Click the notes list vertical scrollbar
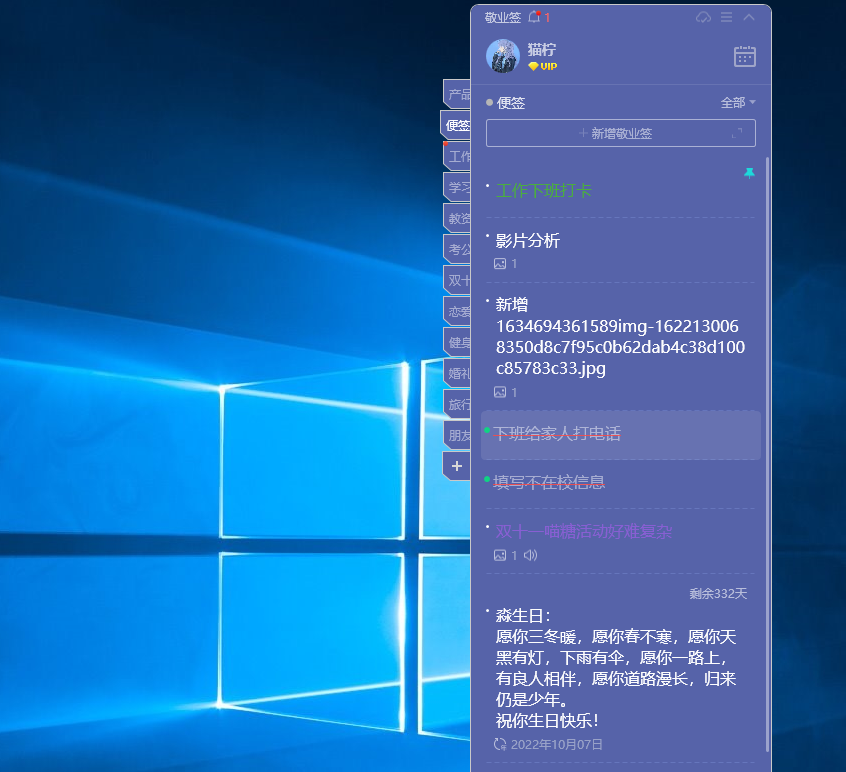Viewport: 846px width, 772px height. 767,455
